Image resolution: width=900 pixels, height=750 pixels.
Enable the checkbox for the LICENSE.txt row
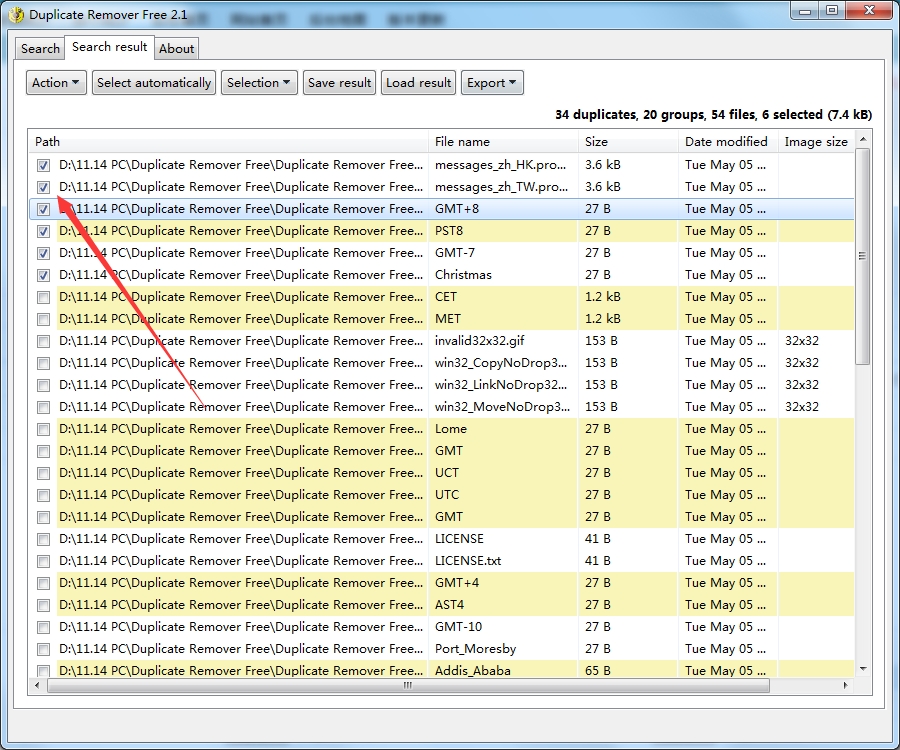pyautogui.click(x=43, y=561)
